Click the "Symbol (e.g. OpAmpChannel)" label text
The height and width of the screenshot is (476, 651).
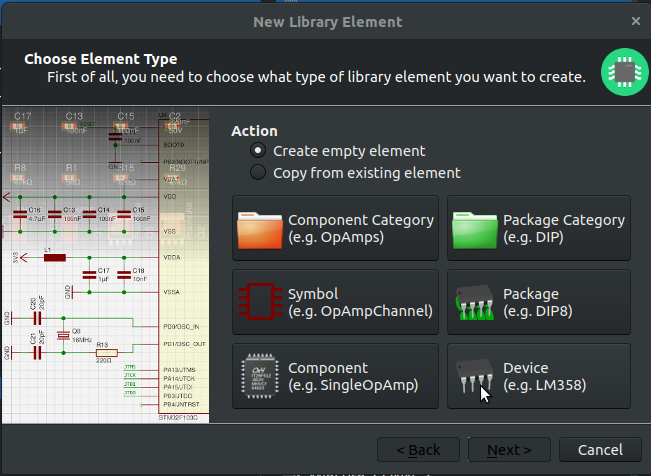(360, 302)
